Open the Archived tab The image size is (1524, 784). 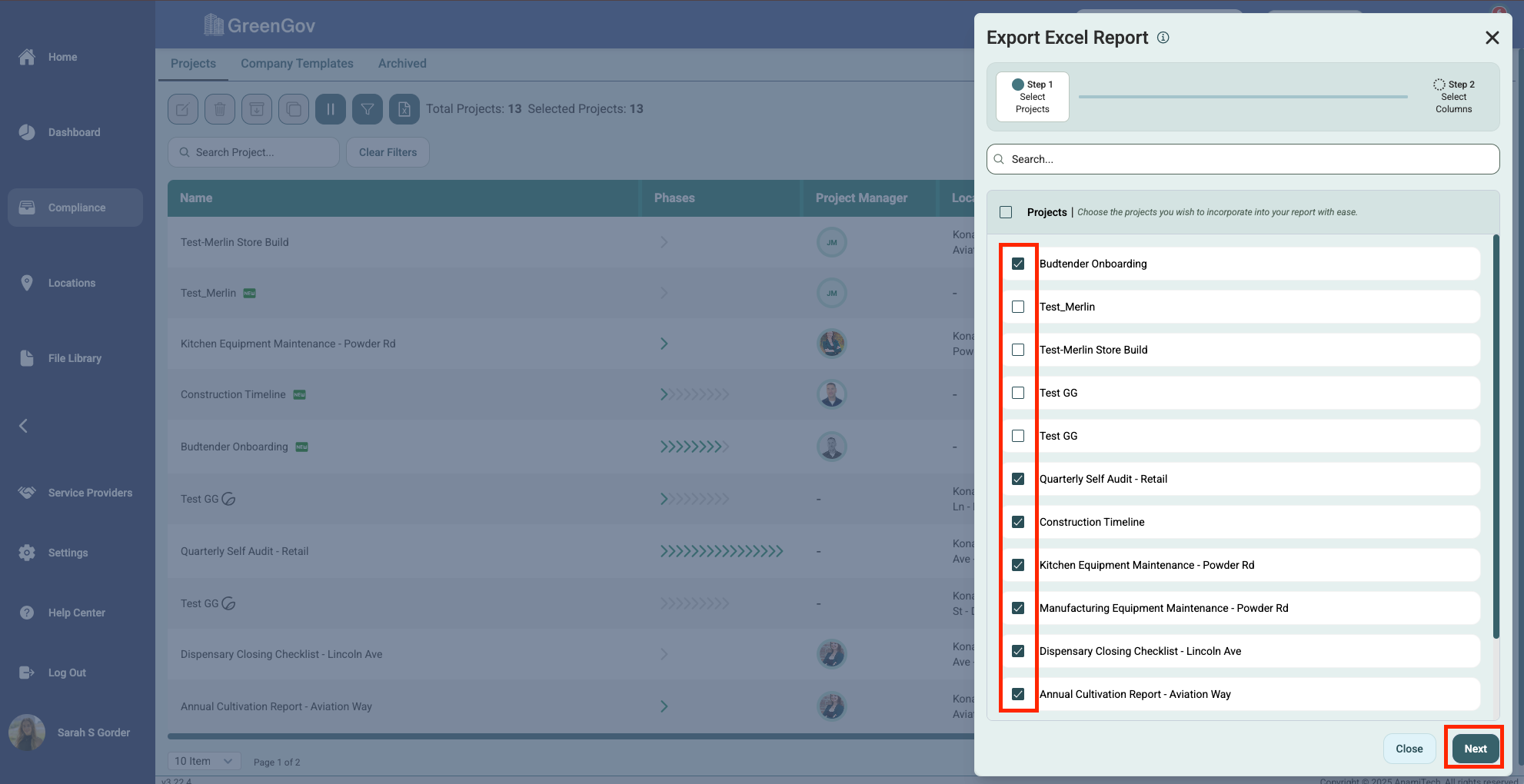[402, 64]
